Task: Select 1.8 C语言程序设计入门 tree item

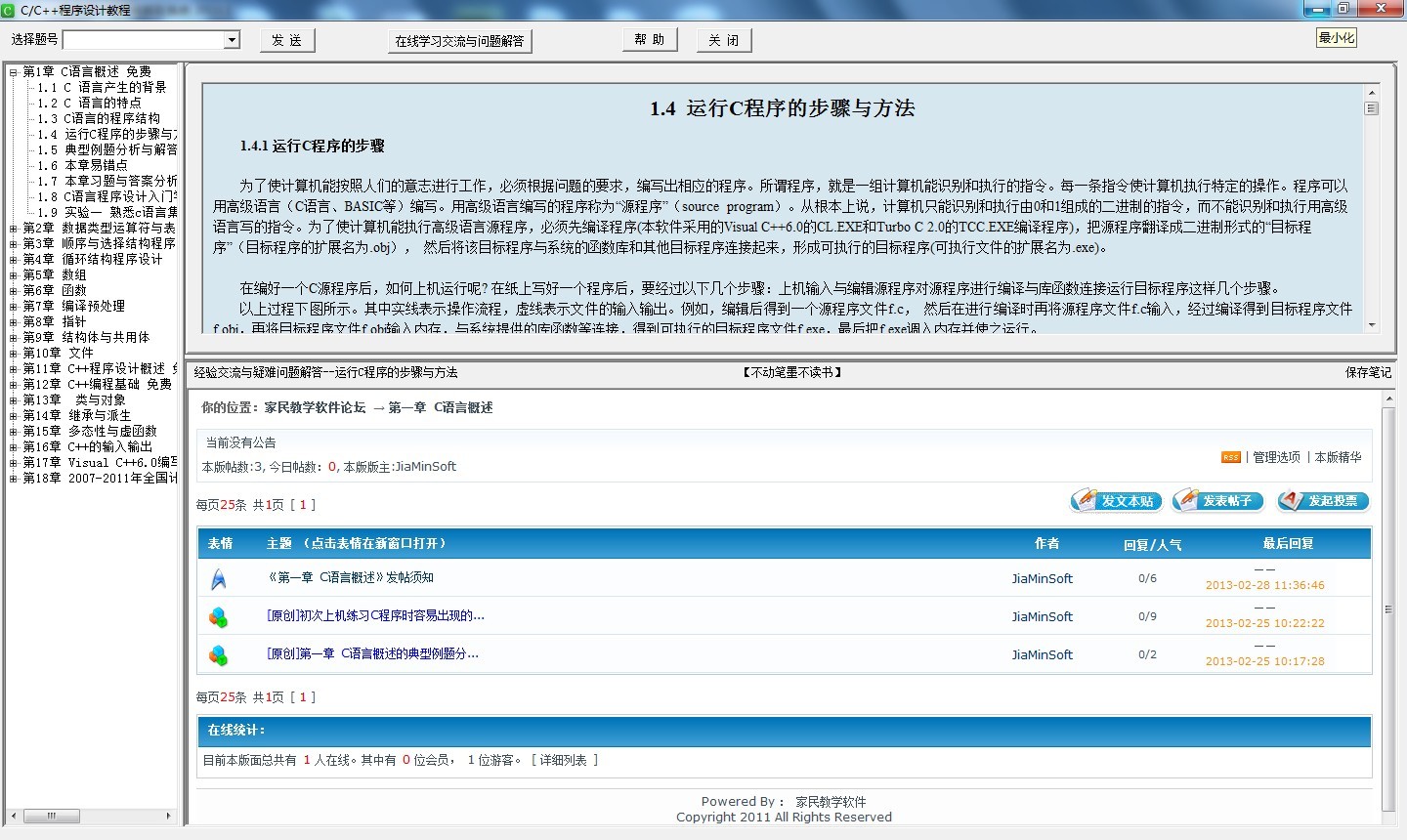Action: coord(107,196)
